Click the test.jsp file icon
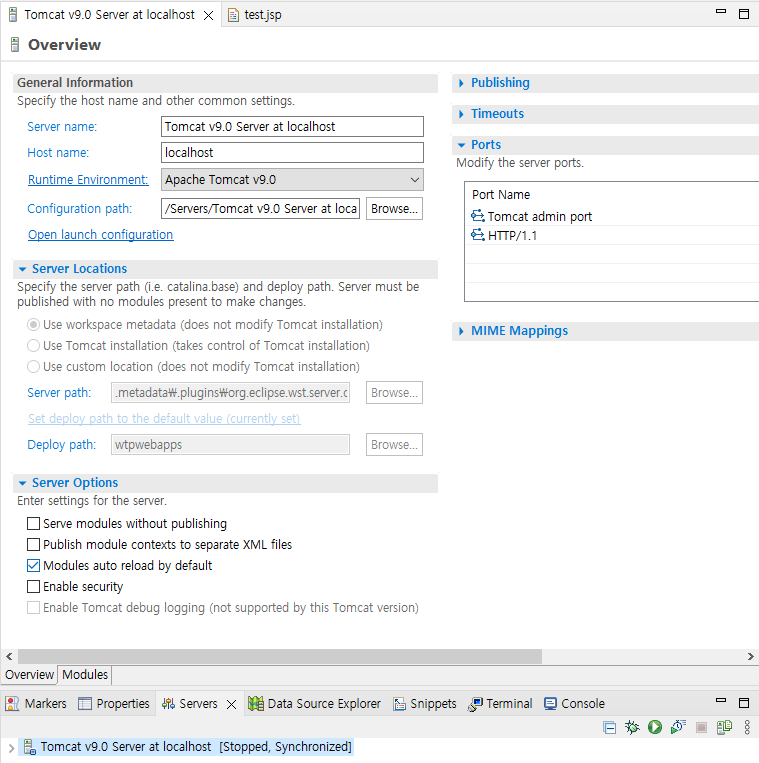 click(x=234, y=15)
